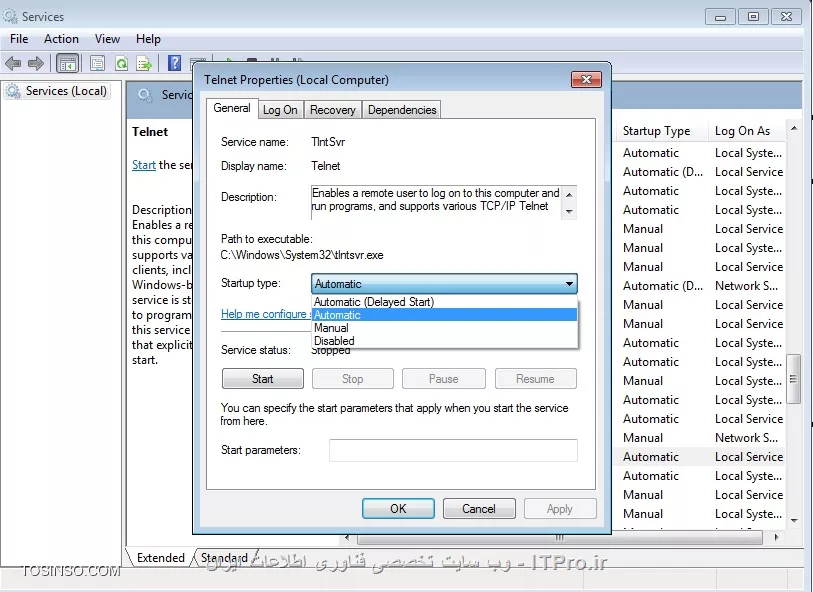Show the Dependencies tab
This screenshot has width=813, height=592.
pos(402,110)
